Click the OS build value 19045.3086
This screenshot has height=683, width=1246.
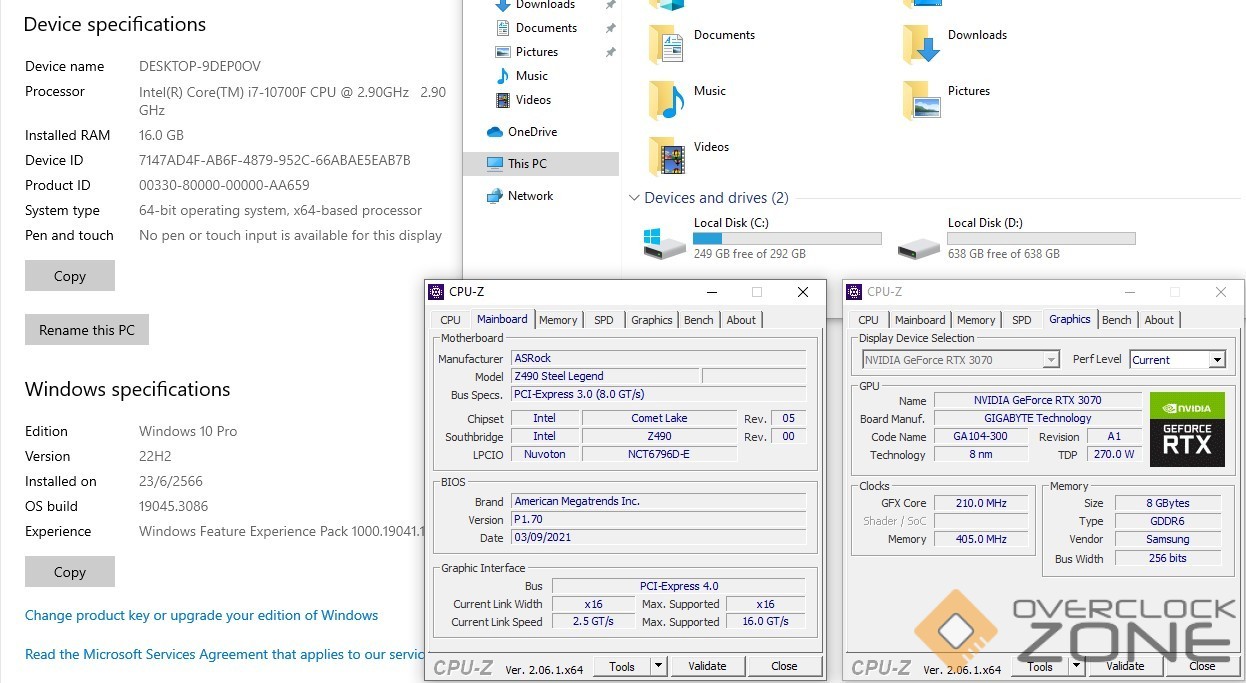[x=174, y=506]
